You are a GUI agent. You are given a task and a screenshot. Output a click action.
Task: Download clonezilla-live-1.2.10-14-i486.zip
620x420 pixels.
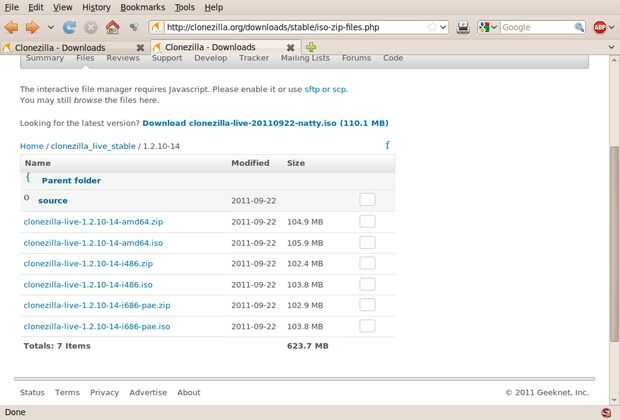[x=88, y=264]
